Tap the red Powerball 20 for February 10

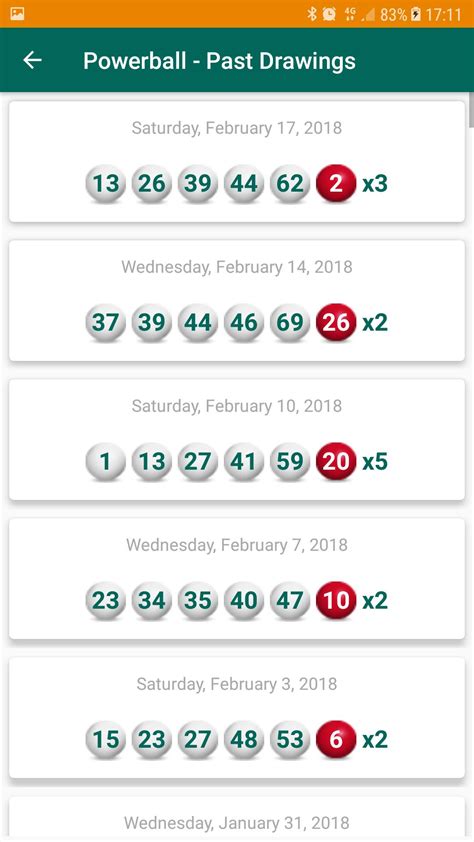click(336, 461)
